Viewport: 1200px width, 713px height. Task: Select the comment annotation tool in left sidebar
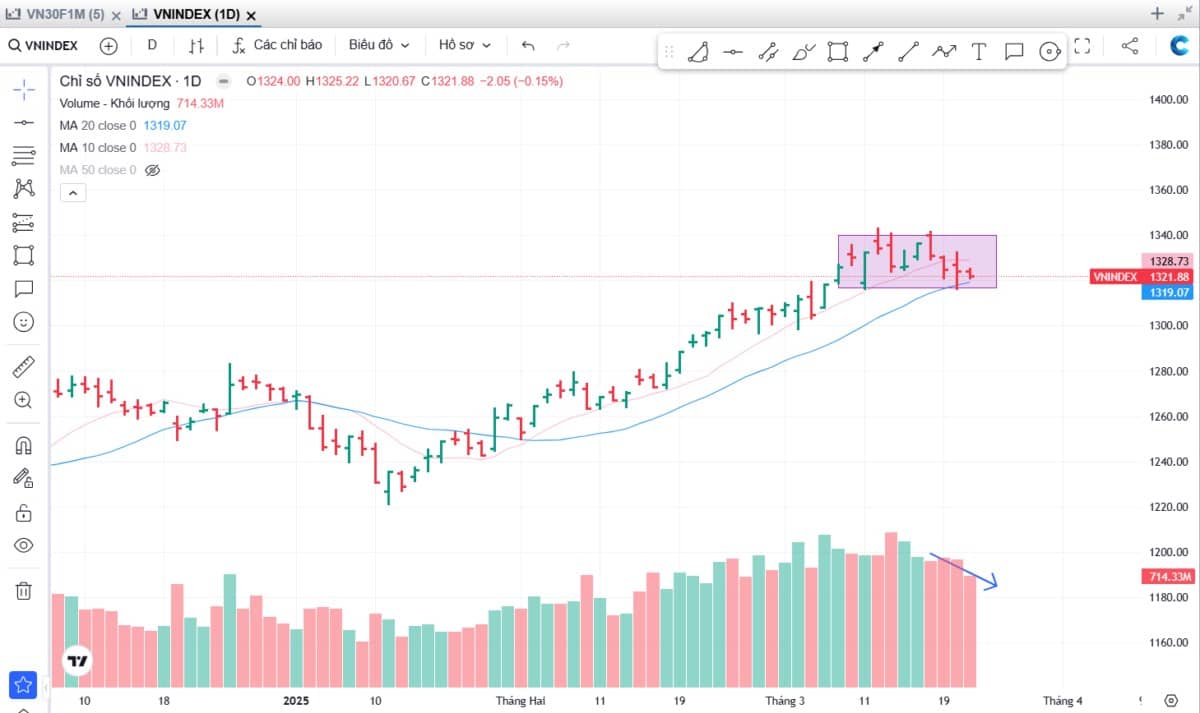[x=24, y=289]
